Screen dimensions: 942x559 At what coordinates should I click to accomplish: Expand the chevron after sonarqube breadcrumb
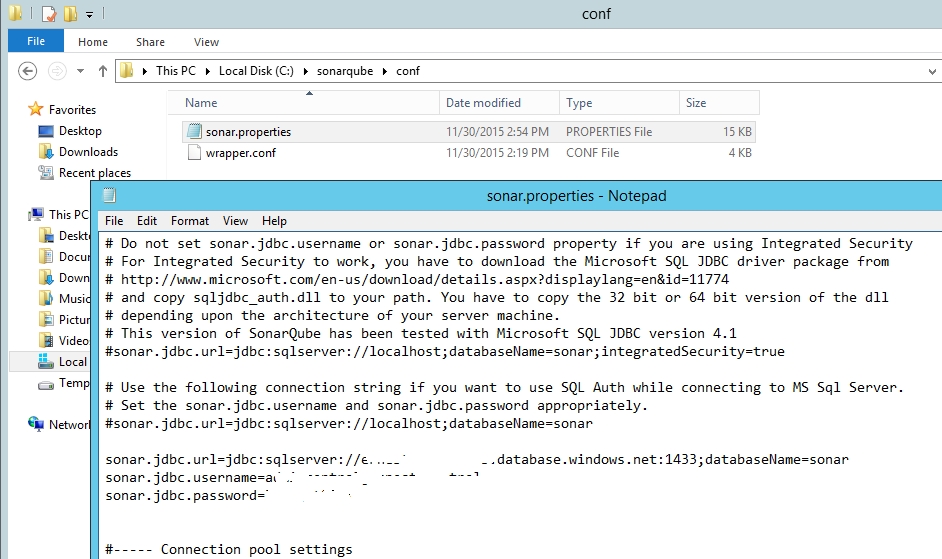pyautogui.click(x=384, y=71)
